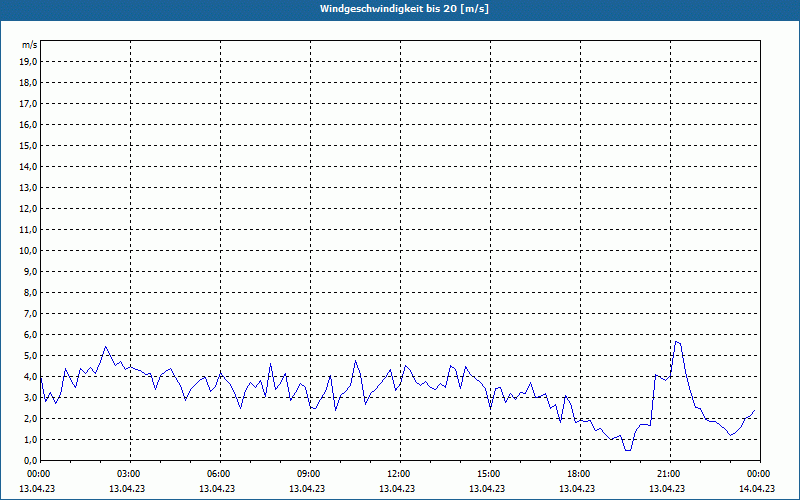Click the 13.04.23 date under 15:00
The height and width of the screenshot is (500, 800).
487,488
